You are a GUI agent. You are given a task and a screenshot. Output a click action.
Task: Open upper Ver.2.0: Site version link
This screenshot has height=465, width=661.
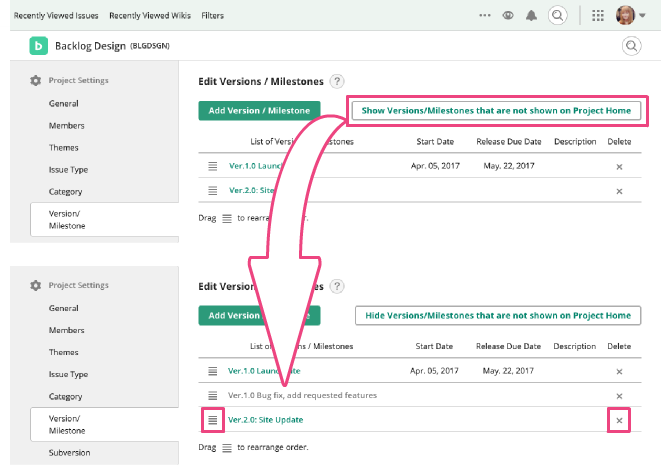pyautogui.click(x=252, y=190)
